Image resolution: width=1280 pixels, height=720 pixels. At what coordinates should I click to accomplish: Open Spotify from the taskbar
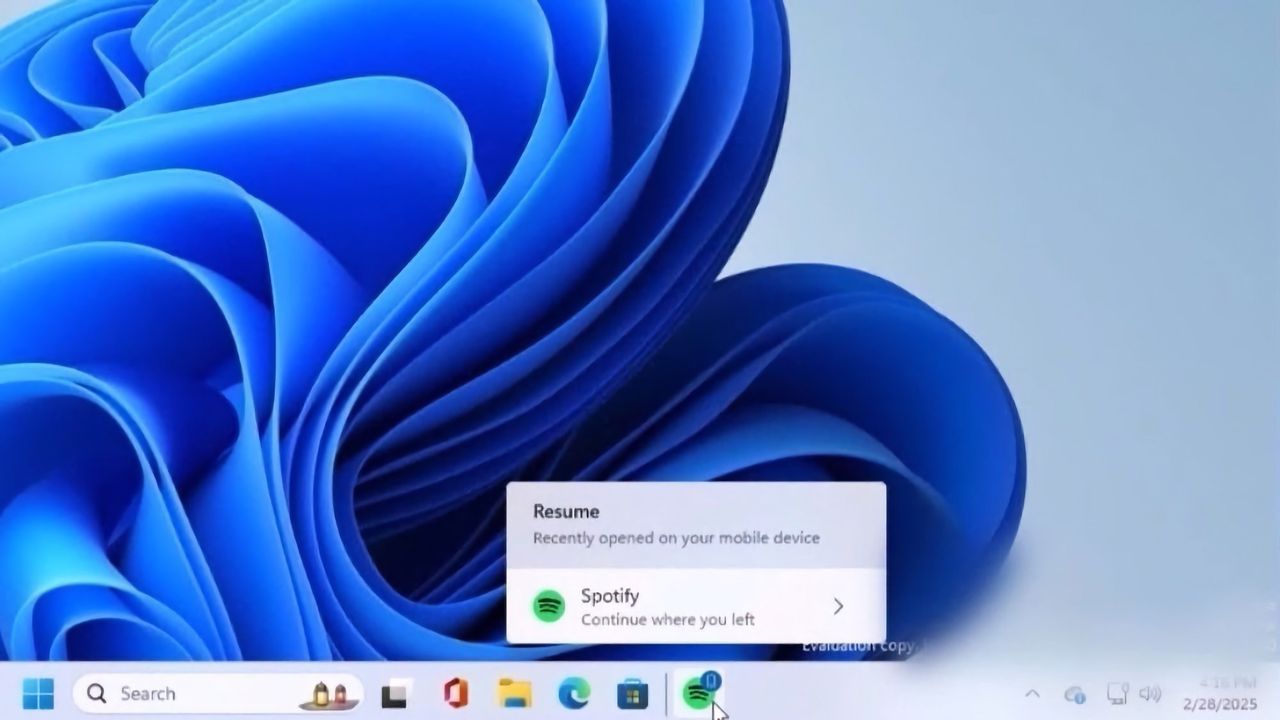[x=697, y=693]
